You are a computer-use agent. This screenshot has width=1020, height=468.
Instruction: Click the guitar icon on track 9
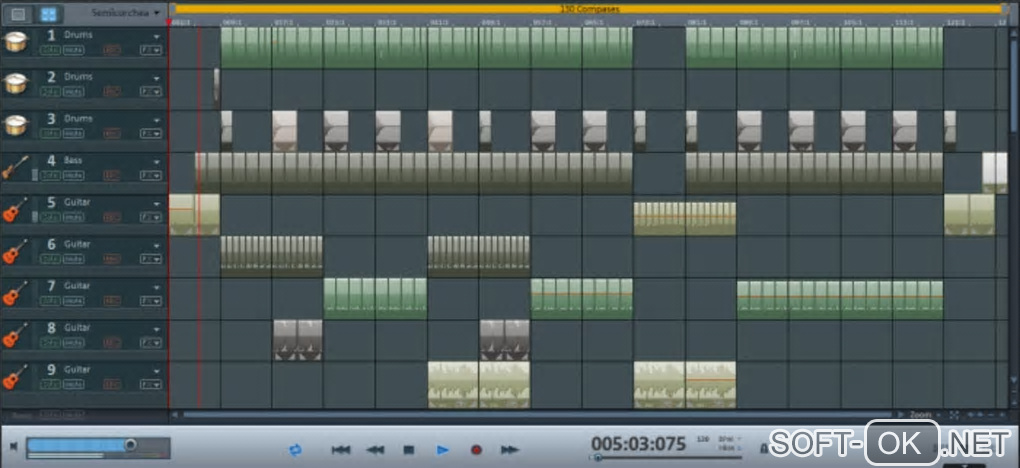pos(15,376)
